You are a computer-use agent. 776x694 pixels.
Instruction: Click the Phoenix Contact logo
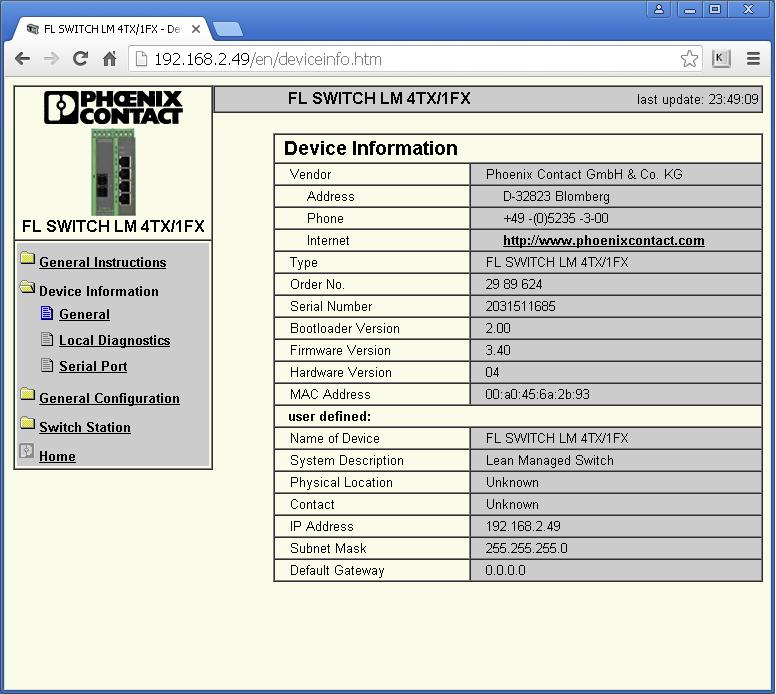tap(113, 108)
